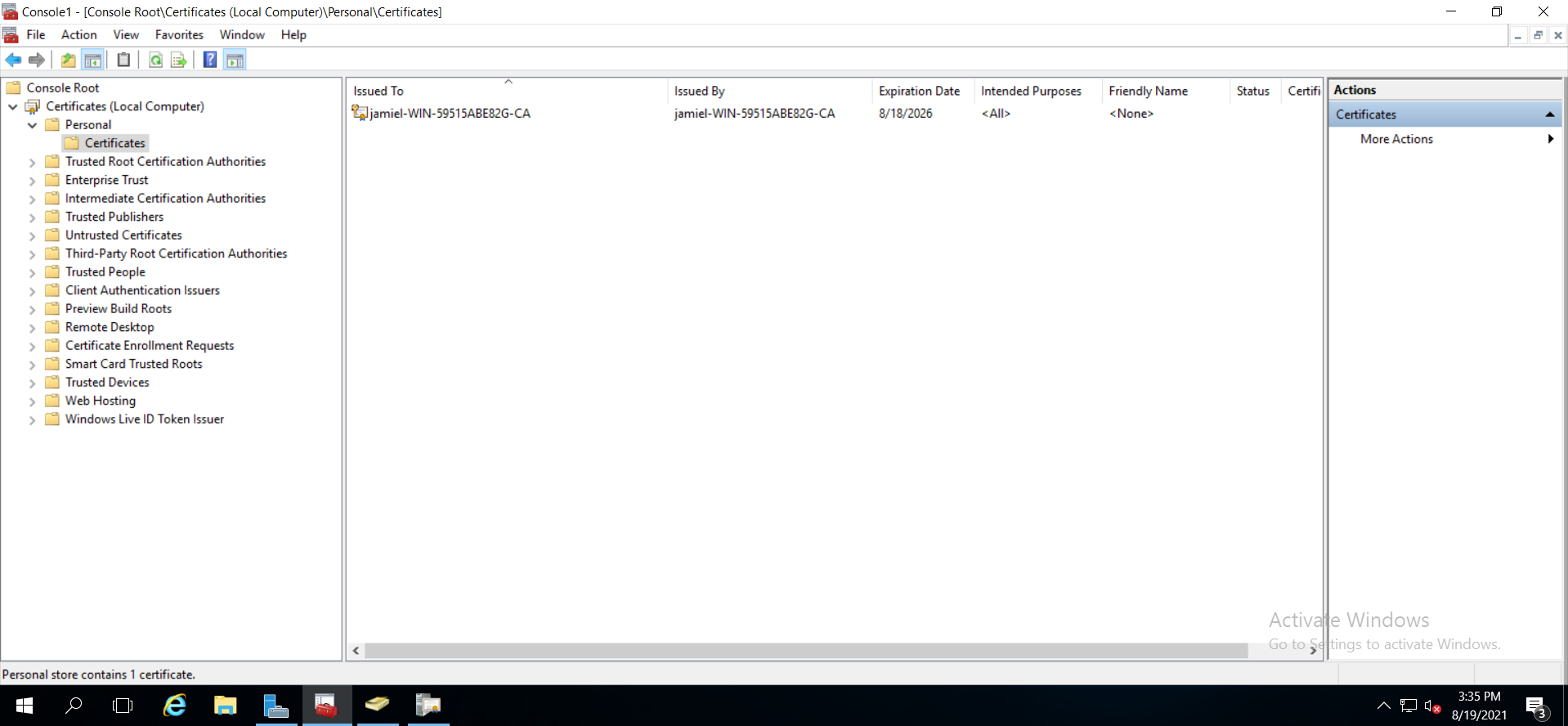Show hidden tray icons chevron
Screen dimensions: 1568x726
coord(1383,706)
